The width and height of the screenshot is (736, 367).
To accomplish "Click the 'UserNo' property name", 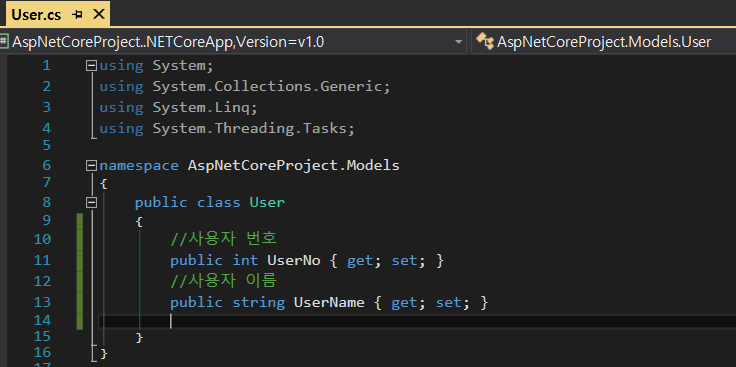I will point(294,260).
